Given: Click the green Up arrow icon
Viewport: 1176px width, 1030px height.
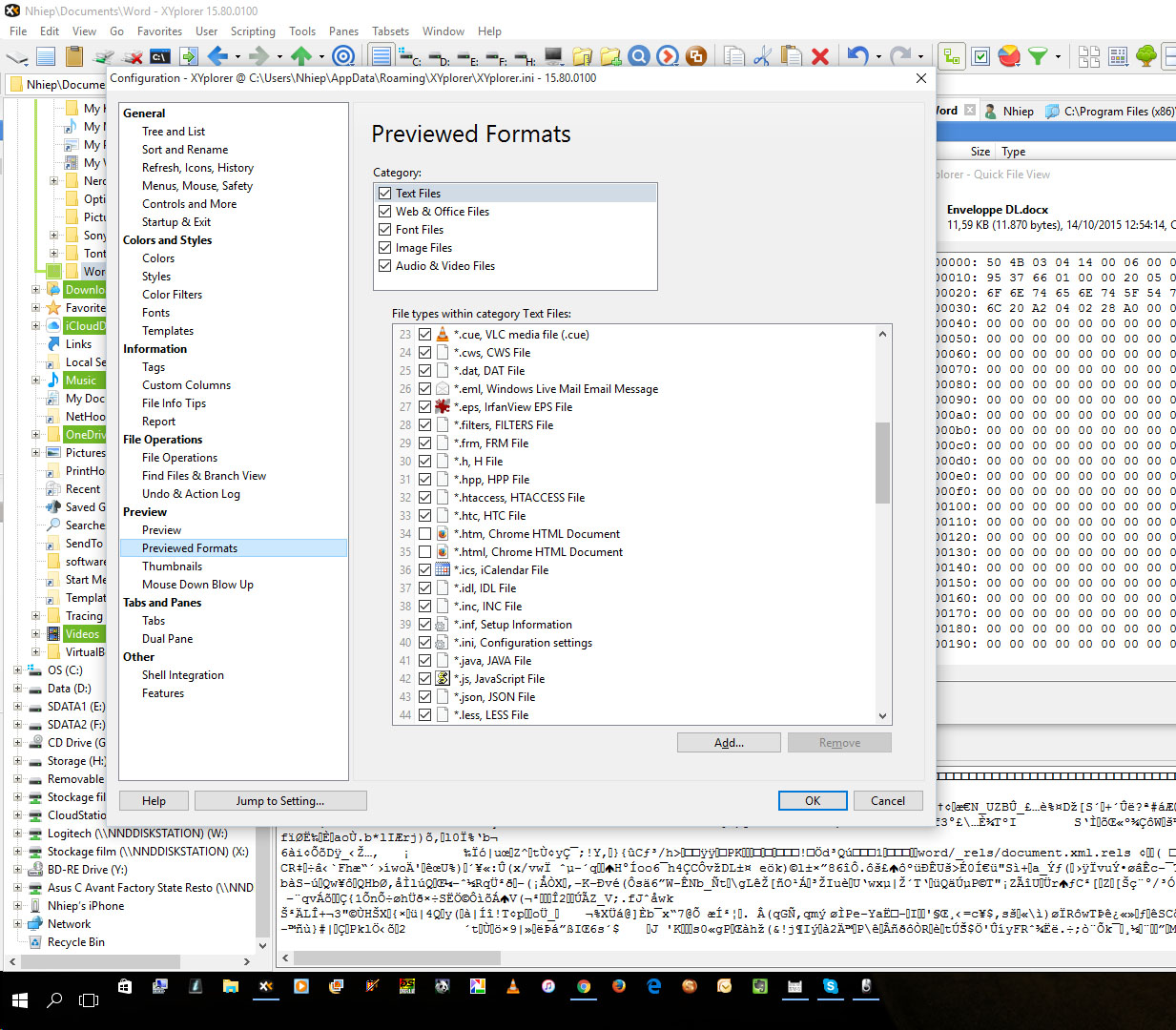Looking at the screenshot, I should [301, 56].
